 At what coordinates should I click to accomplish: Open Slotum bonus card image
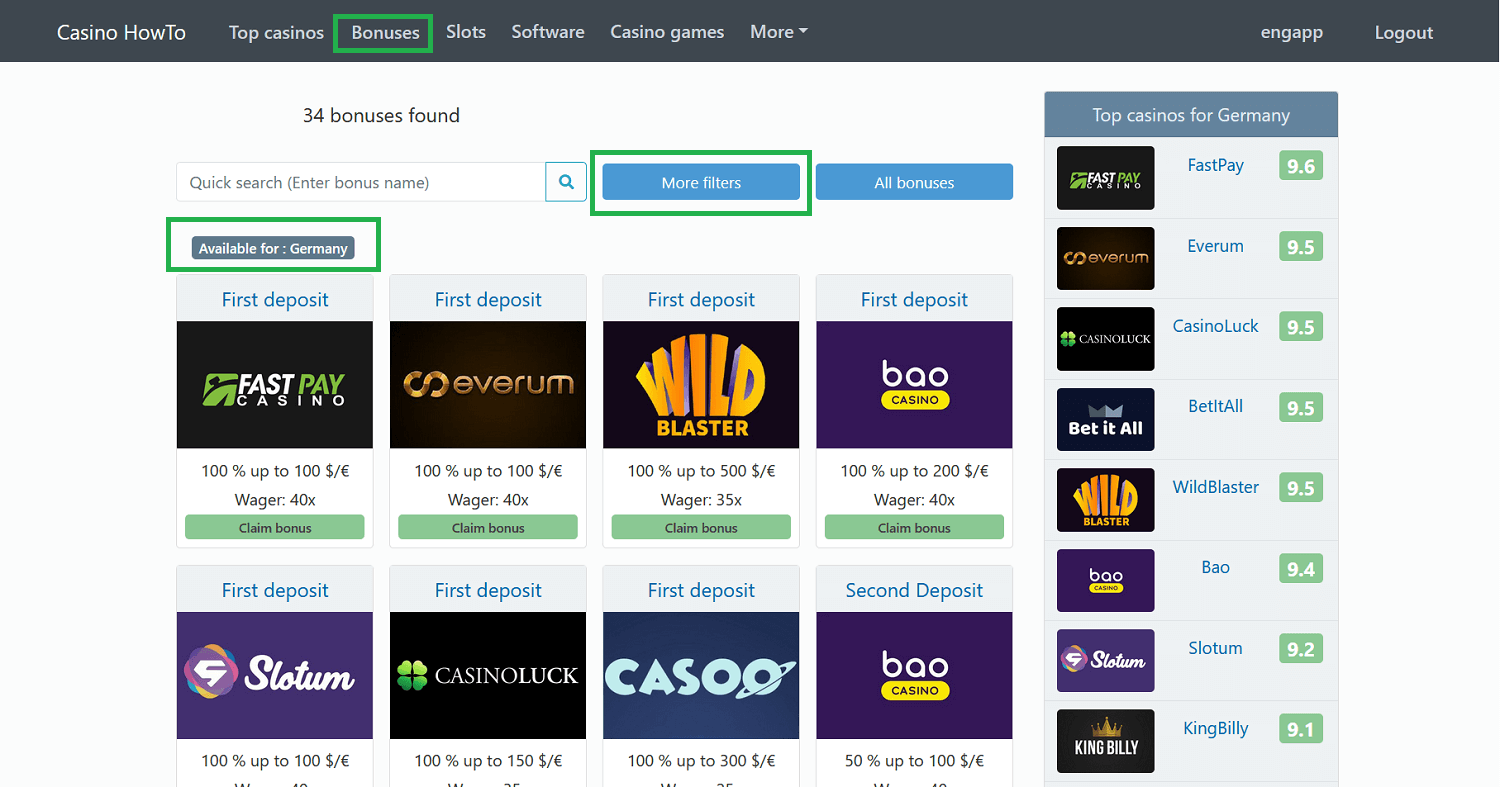click(x=275, y=676)
